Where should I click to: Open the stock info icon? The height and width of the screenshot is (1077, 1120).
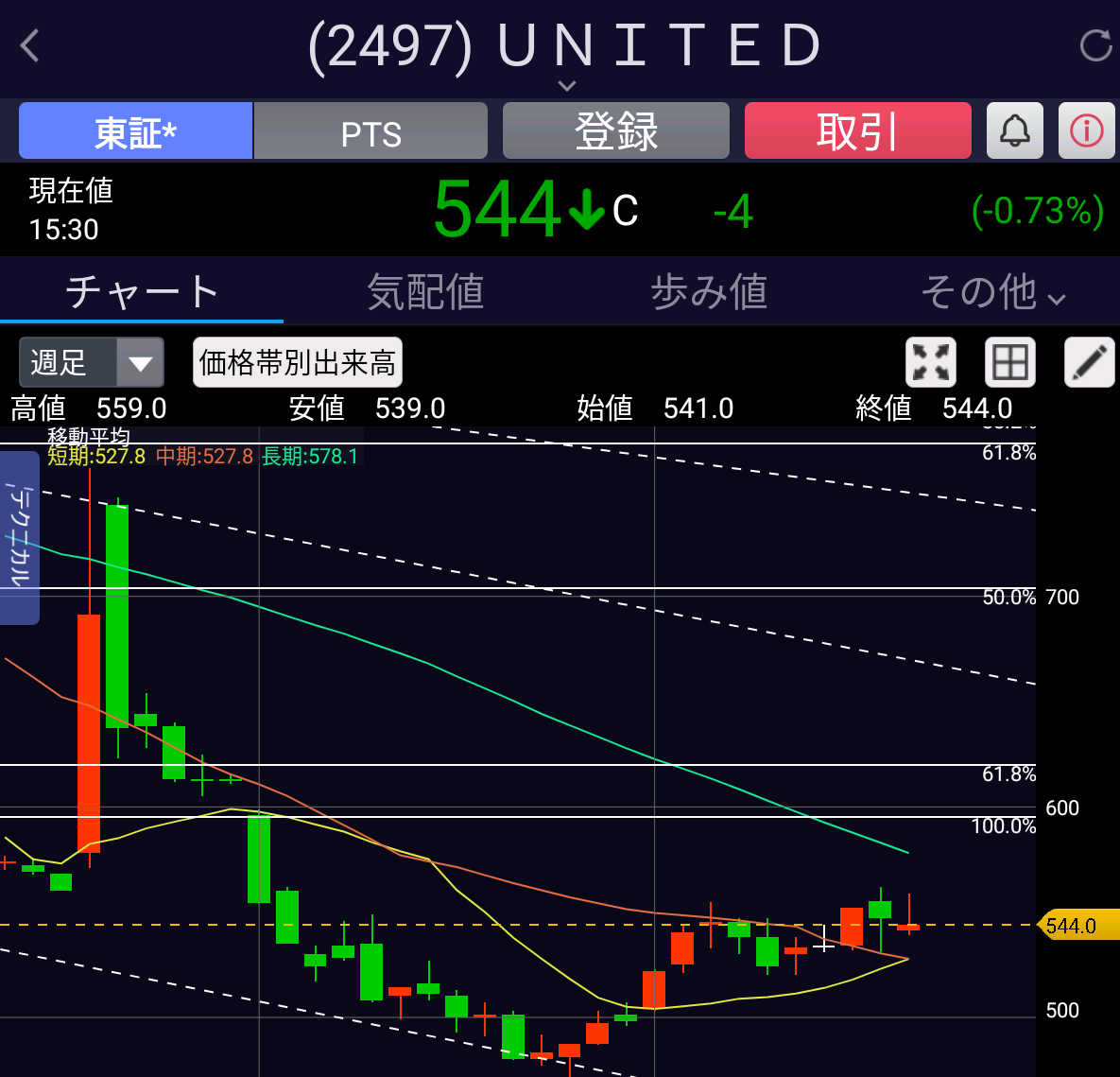coord(1086,130)
